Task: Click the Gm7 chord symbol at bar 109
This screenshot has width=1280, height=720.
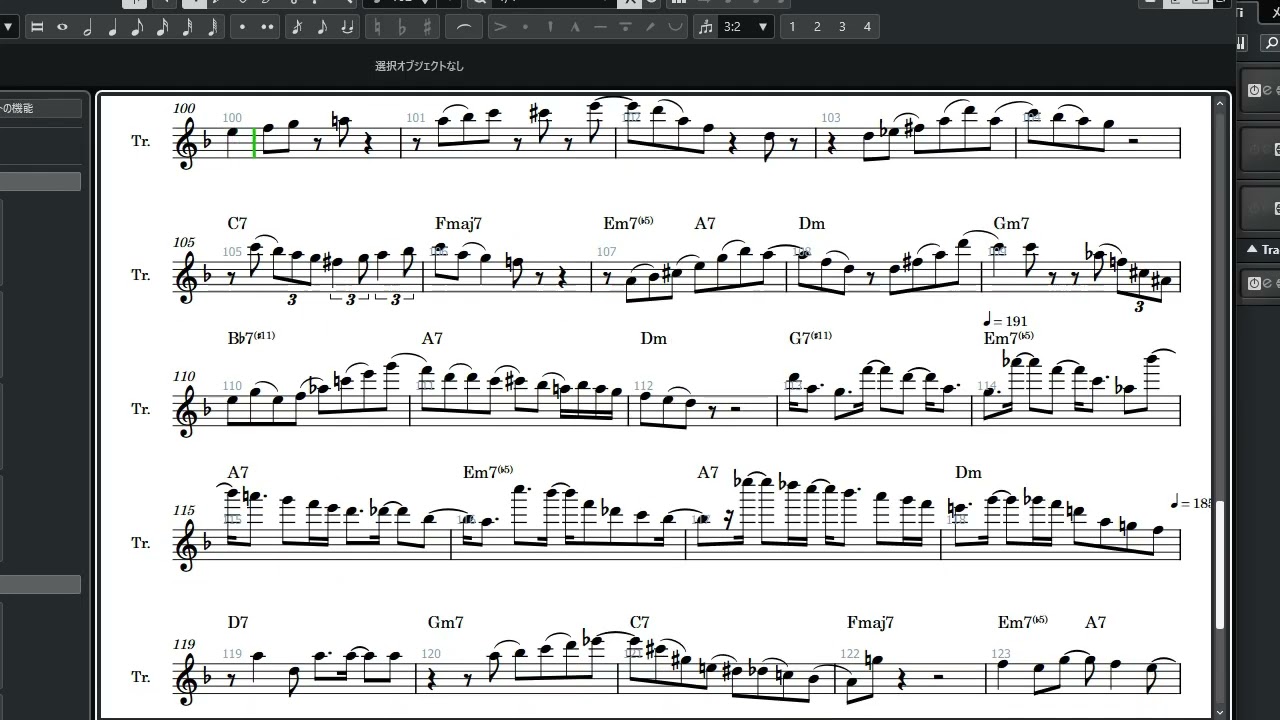Action: click(1011, 224)
